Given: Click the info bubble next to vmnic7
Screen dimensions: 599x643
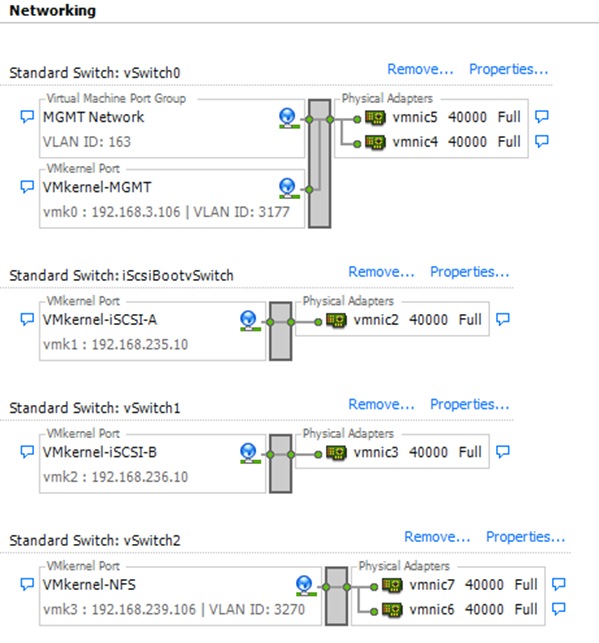Looking at the screenshot, I should (558, 584).
